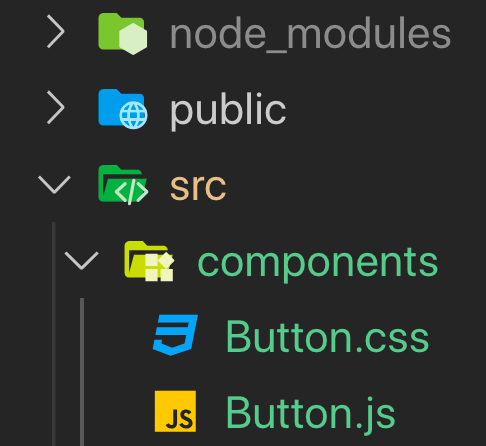
Task: Select the node_modules folder label
Action: tap(310, 34)
